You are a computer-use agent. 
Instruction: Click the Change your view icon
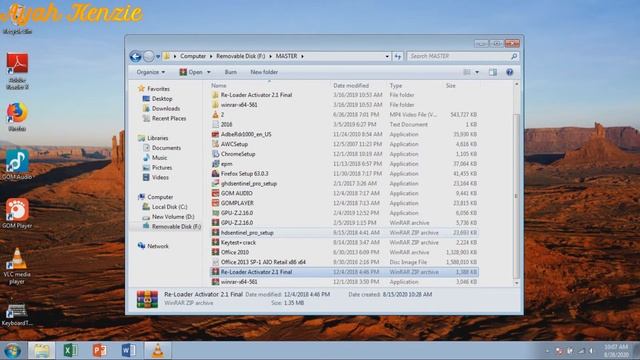pyautogui.click(x=467, y=72)
